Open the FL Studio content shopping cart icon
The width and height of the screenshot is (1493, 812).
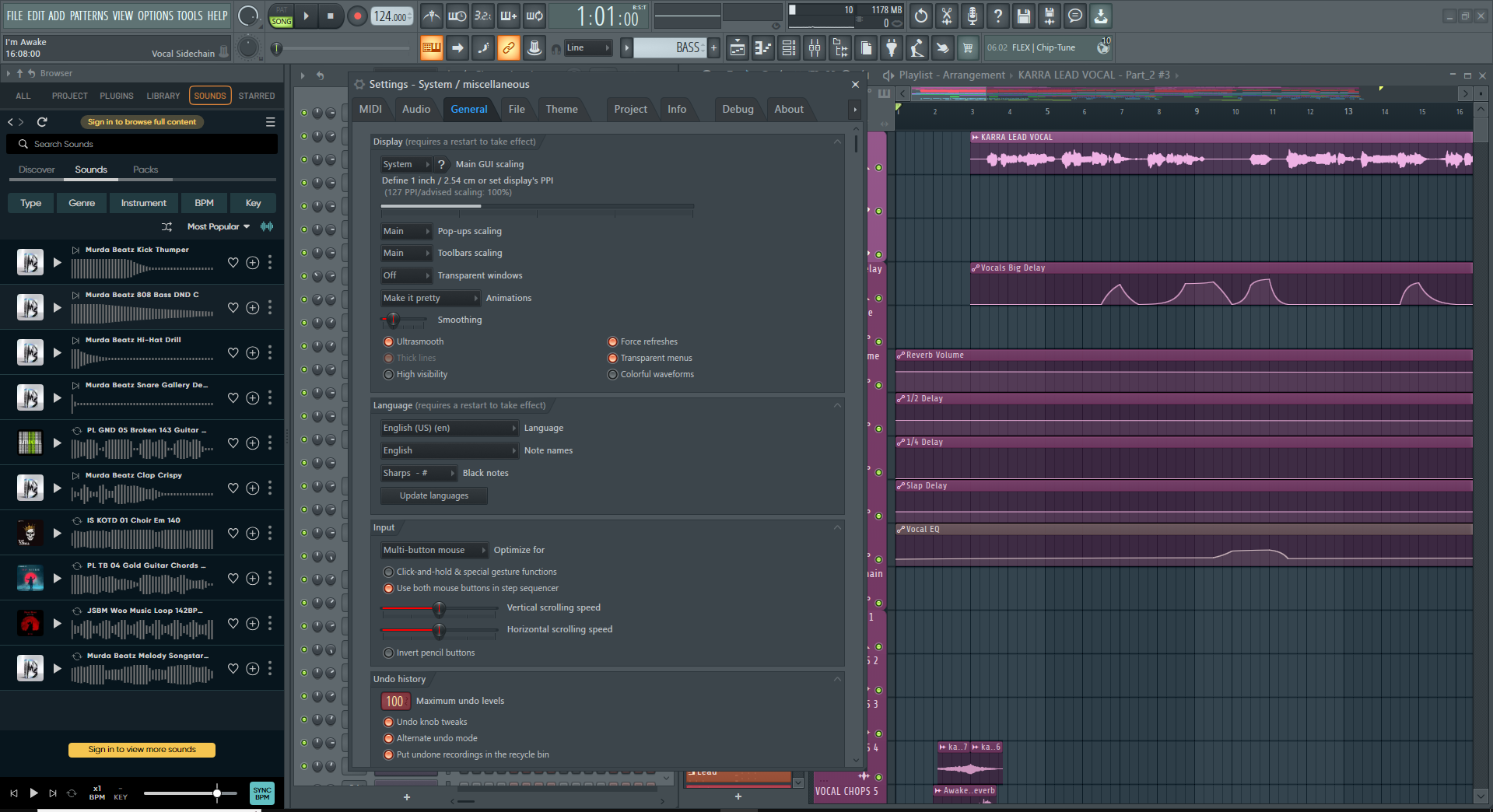[968, 47]
